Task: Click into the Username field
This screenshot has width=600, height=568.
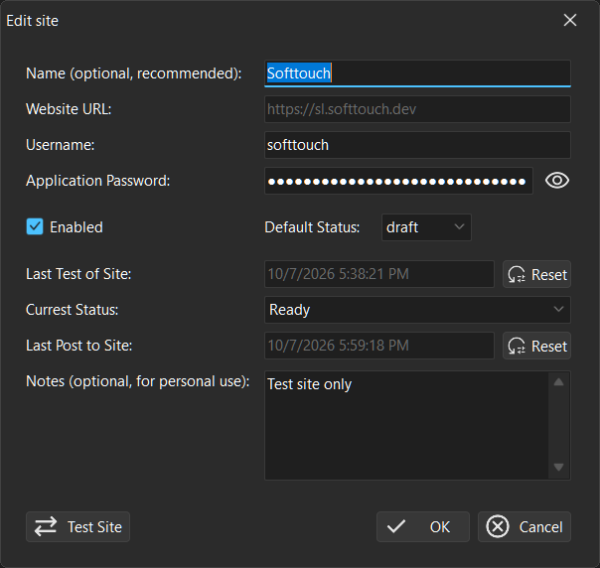Action: (417, 145)
